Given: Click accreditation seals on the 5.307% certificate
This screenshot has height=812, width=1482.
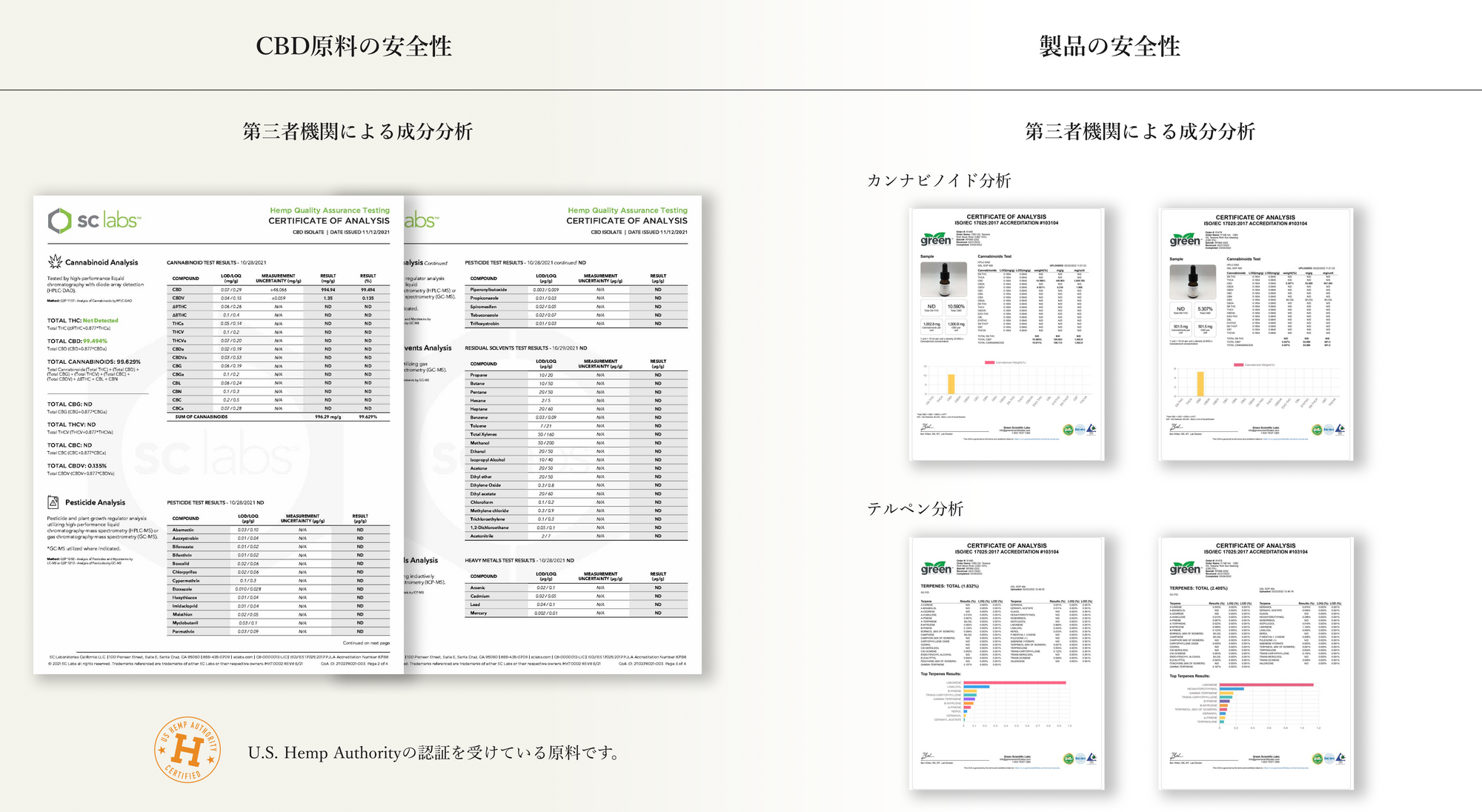Looking at the screenshot, I should click(x=1329, y=429).
